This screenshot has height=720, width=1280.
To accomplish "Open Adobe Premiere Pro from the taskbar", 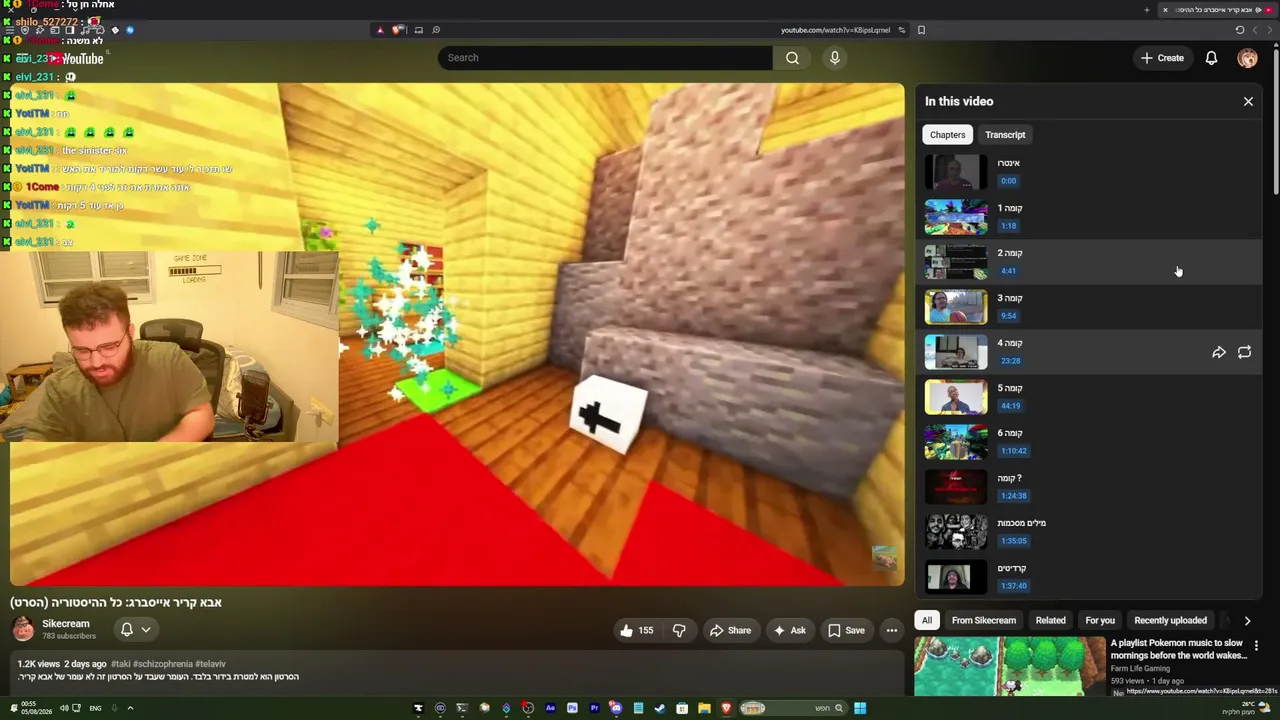I will pyautogui.click(x=594, y=709).
